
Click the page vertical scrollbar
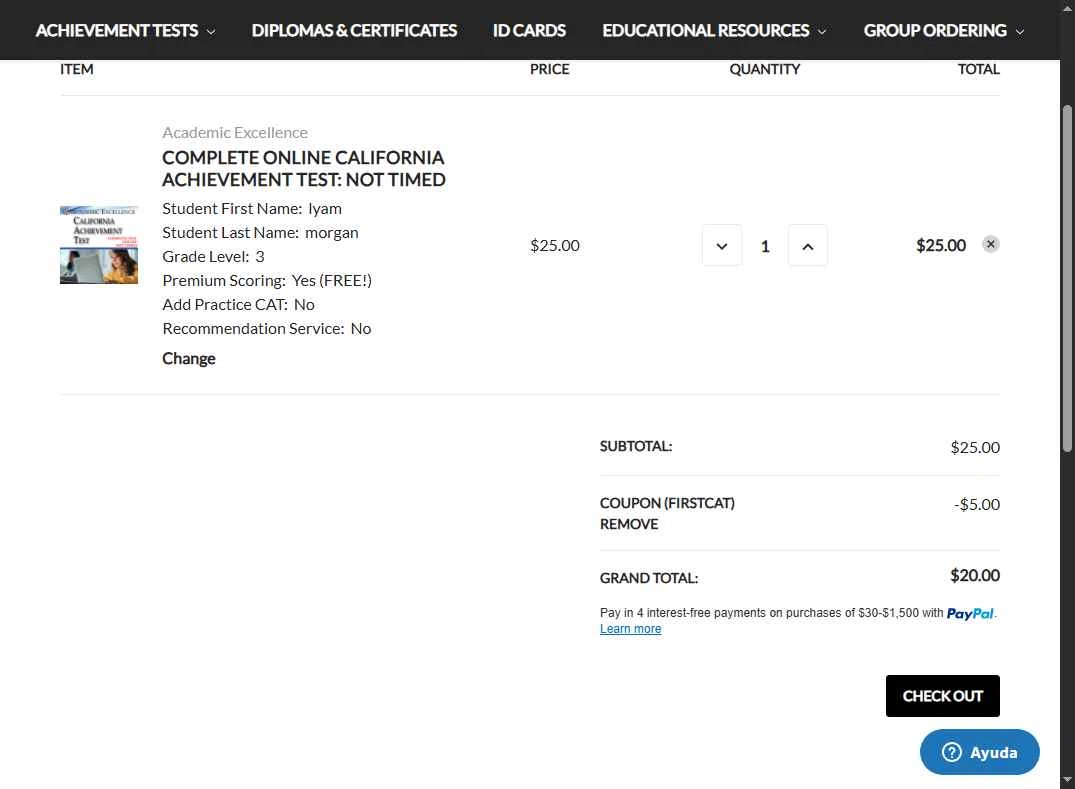(x=1067, y=278)
